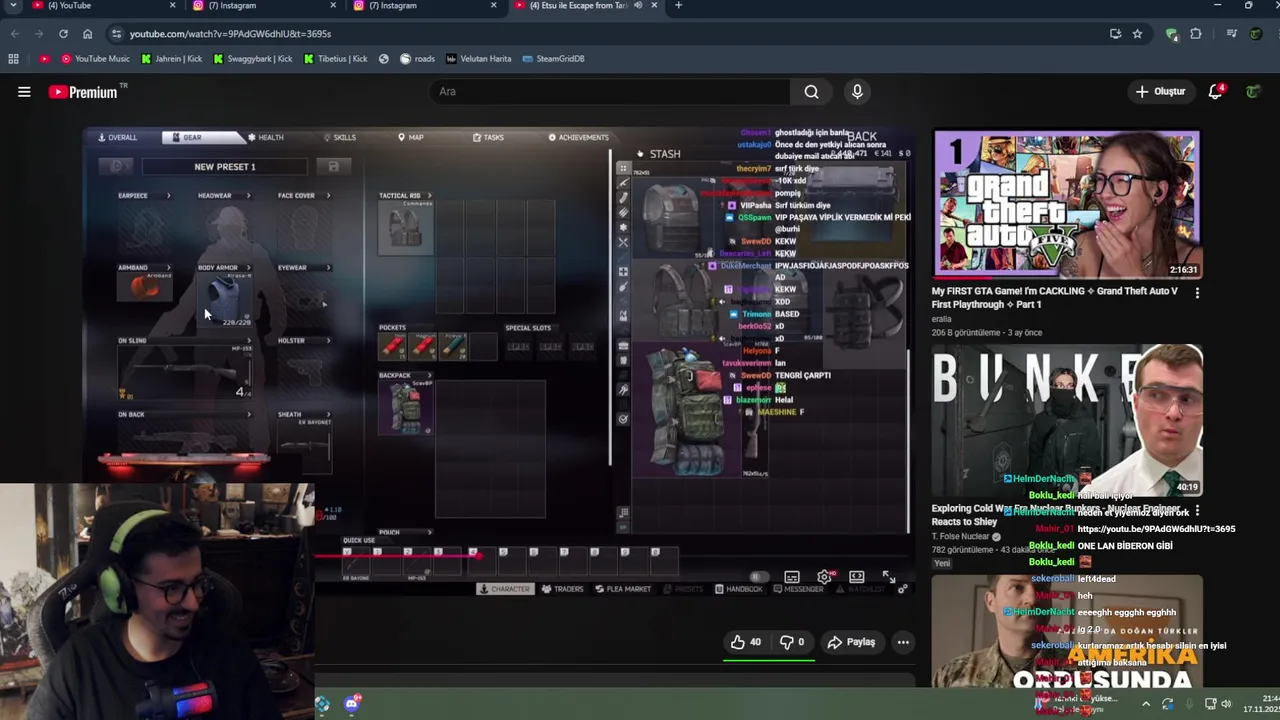Expand the EARPIECE slot arrow
The image size is (1280, 720).
tap(168, 196)
